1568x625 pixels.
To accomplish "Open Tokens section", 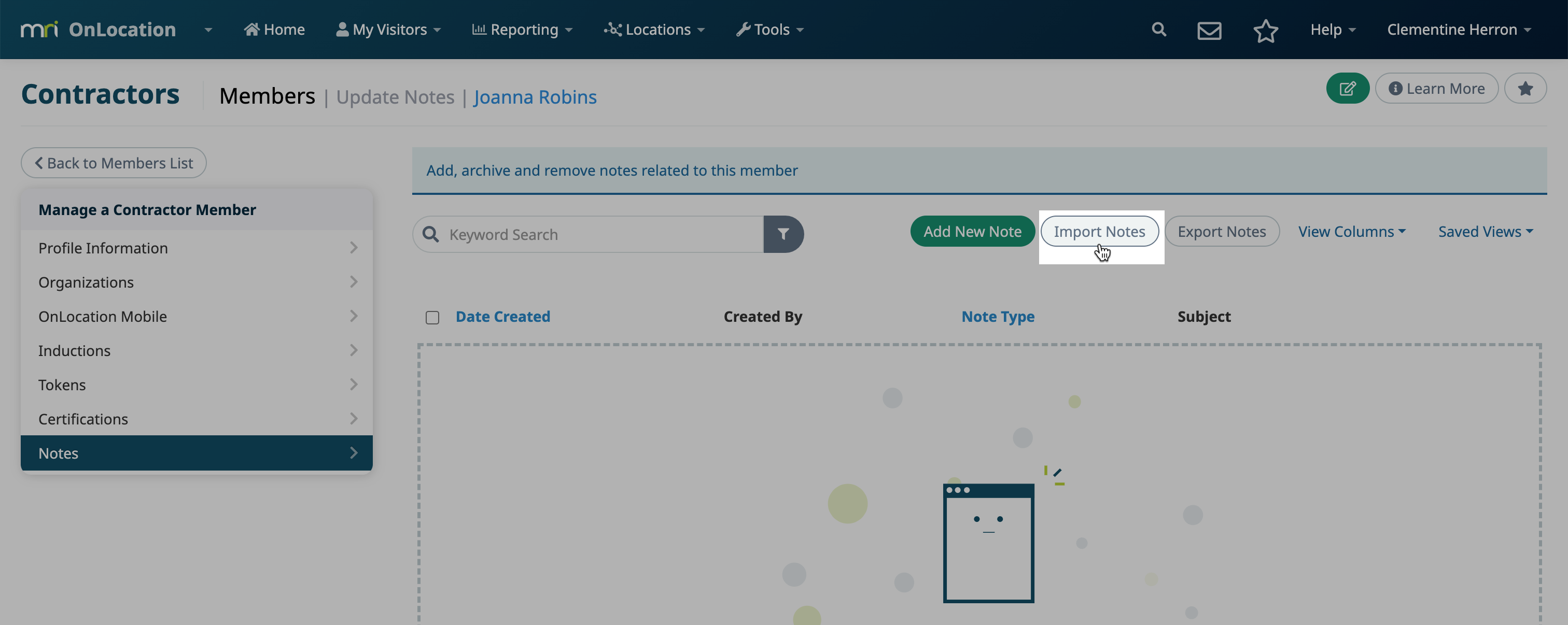I will point(197,384).
